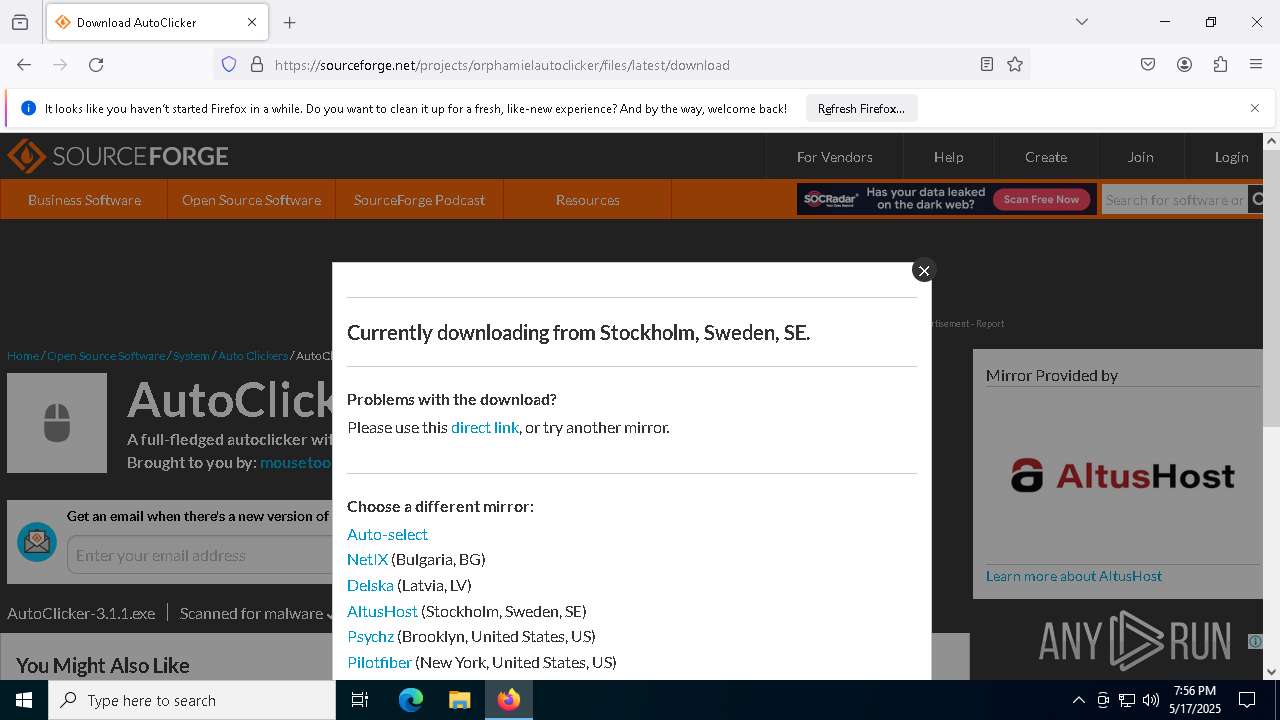1280x720 pixels.
Task: Choose Auto-select mirror
Action: click(387, 534)
